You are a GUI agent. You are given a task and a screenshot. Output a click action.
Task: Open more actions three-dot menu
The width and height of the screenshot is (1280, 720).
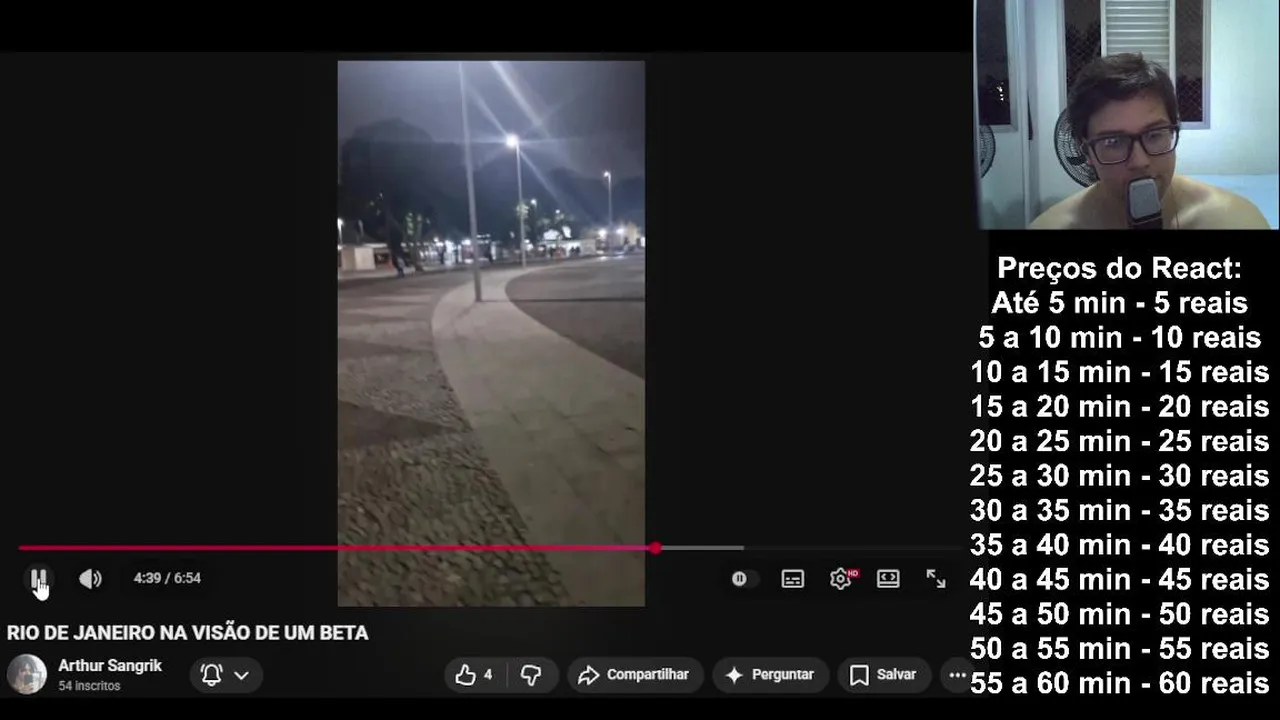(x=957, y=675)
